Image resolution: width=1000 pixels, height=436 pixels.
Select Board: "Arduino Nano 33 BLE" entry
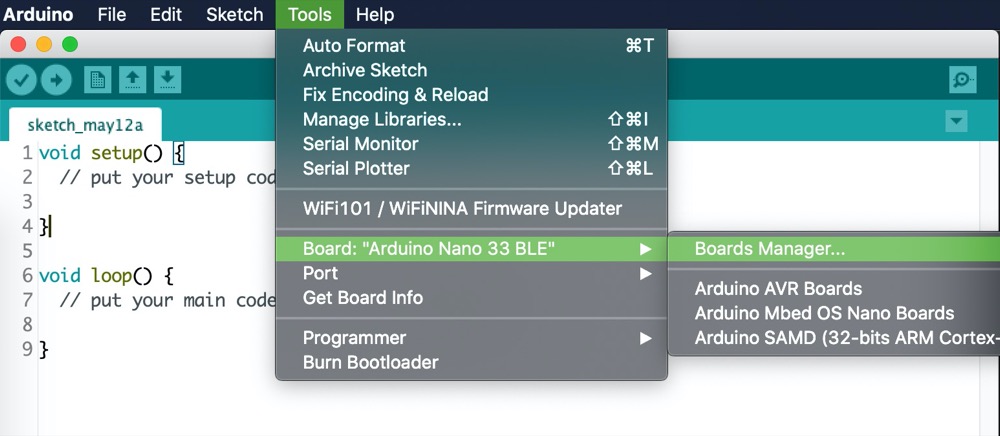[x=471, y=249]
